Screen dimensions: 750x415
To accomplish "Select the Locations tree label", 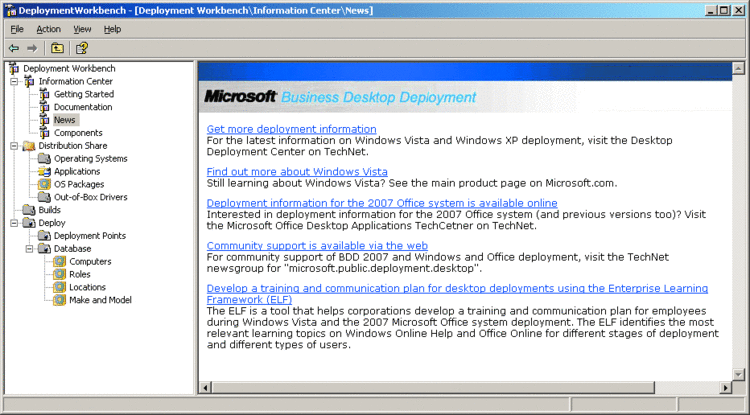I will pyautogui.click(x=87, y=287).
